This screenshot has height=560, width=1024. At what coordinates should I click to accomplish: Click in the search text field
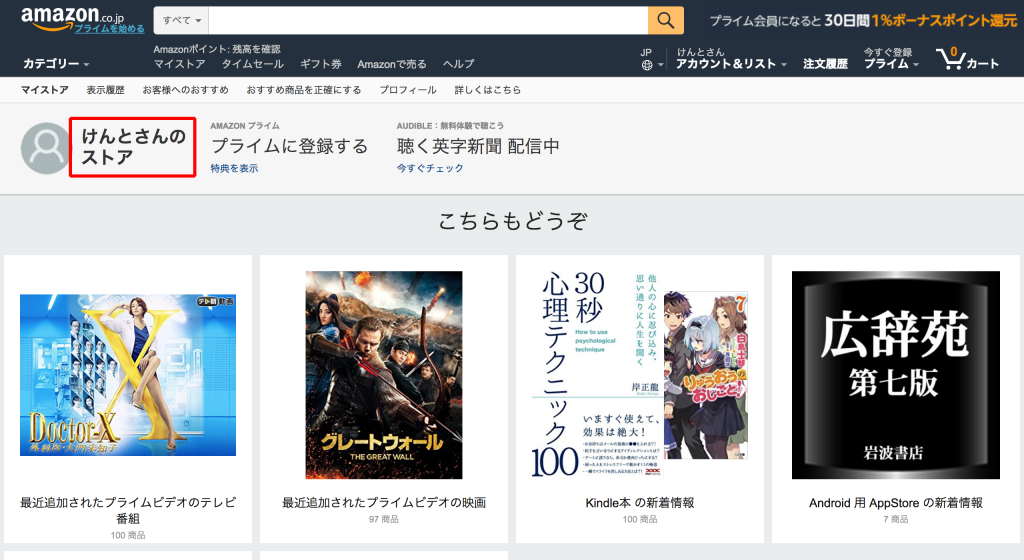[428, 20]
